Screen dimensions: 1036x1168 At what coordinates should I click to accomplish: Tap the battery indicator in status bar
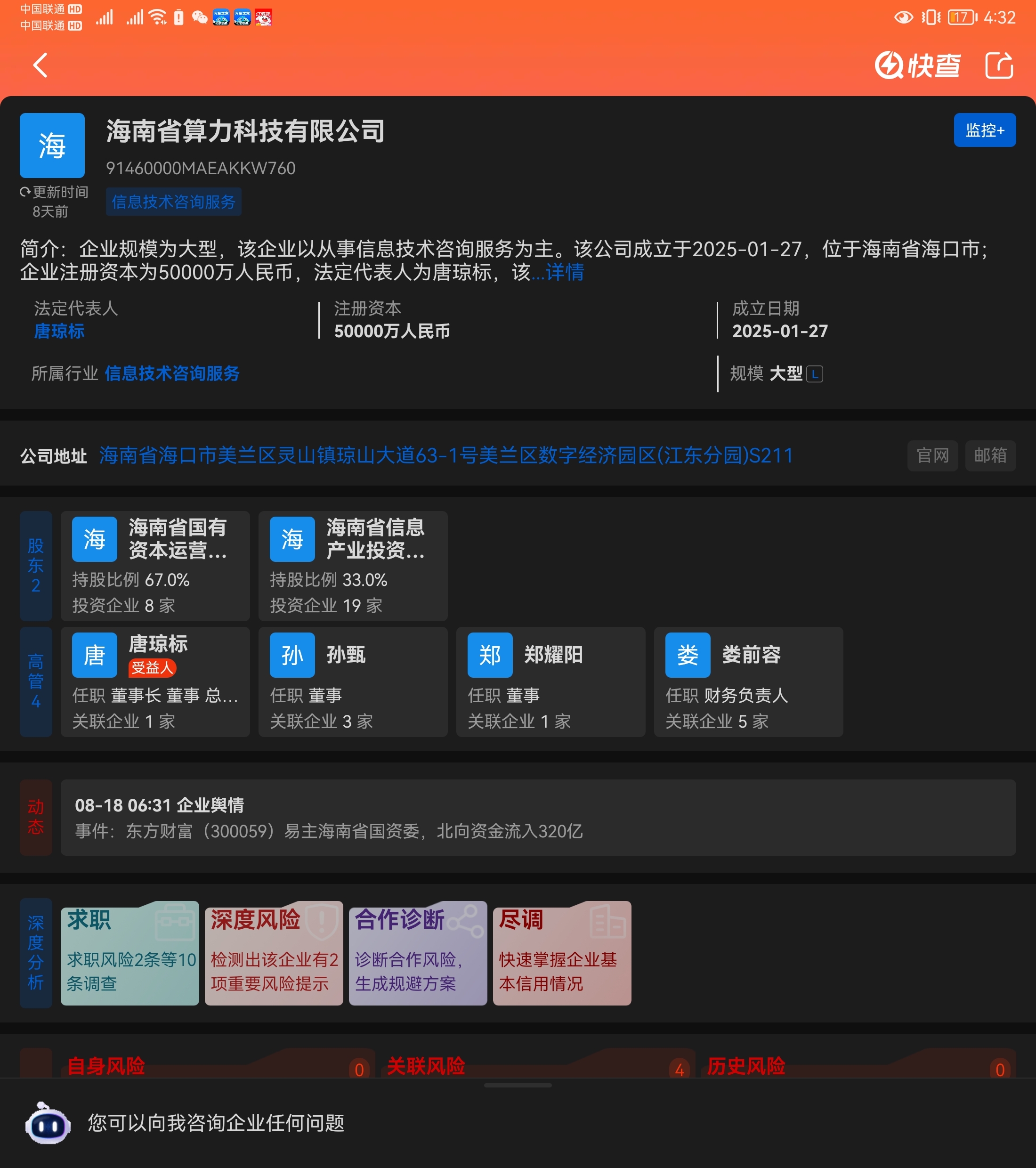[x=962, y=17]
